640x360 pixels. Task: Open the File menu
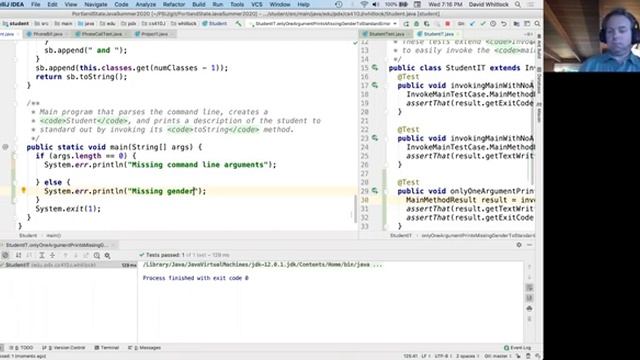coord(36,4)
